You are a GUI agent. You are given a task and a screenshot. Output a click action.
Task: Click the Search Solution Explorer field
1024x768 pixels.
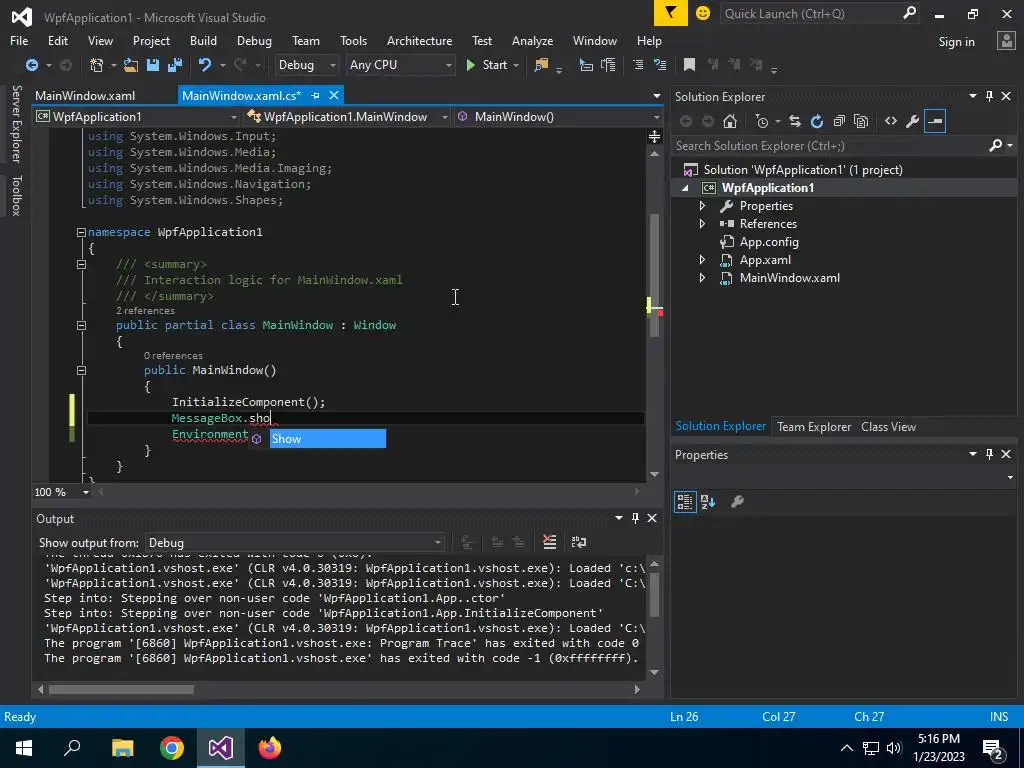click(x=831, y=146)
